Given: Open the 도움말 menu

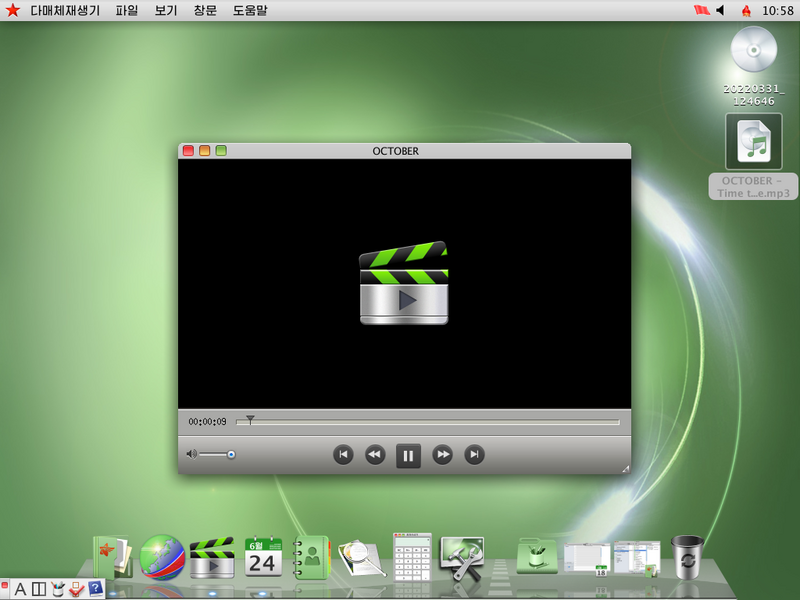Looking at the screenshot, I should (250, 10).
